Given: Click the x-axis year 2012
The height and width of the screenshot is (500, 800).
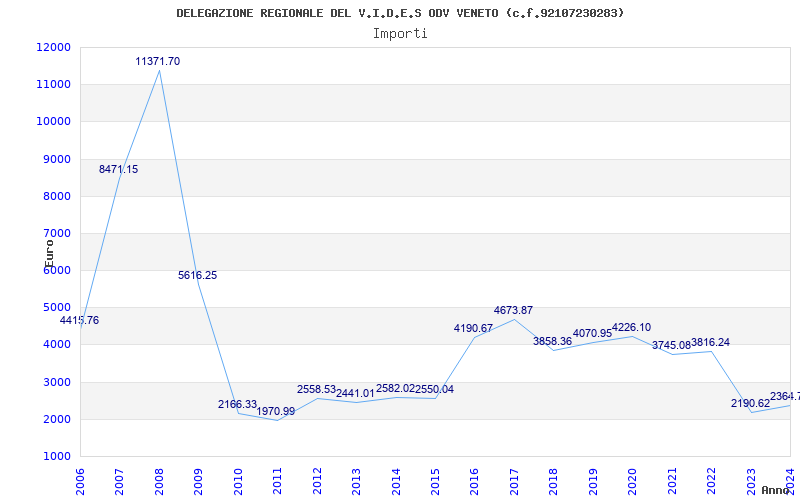Looking at the screenshot, I should point(317,480).
